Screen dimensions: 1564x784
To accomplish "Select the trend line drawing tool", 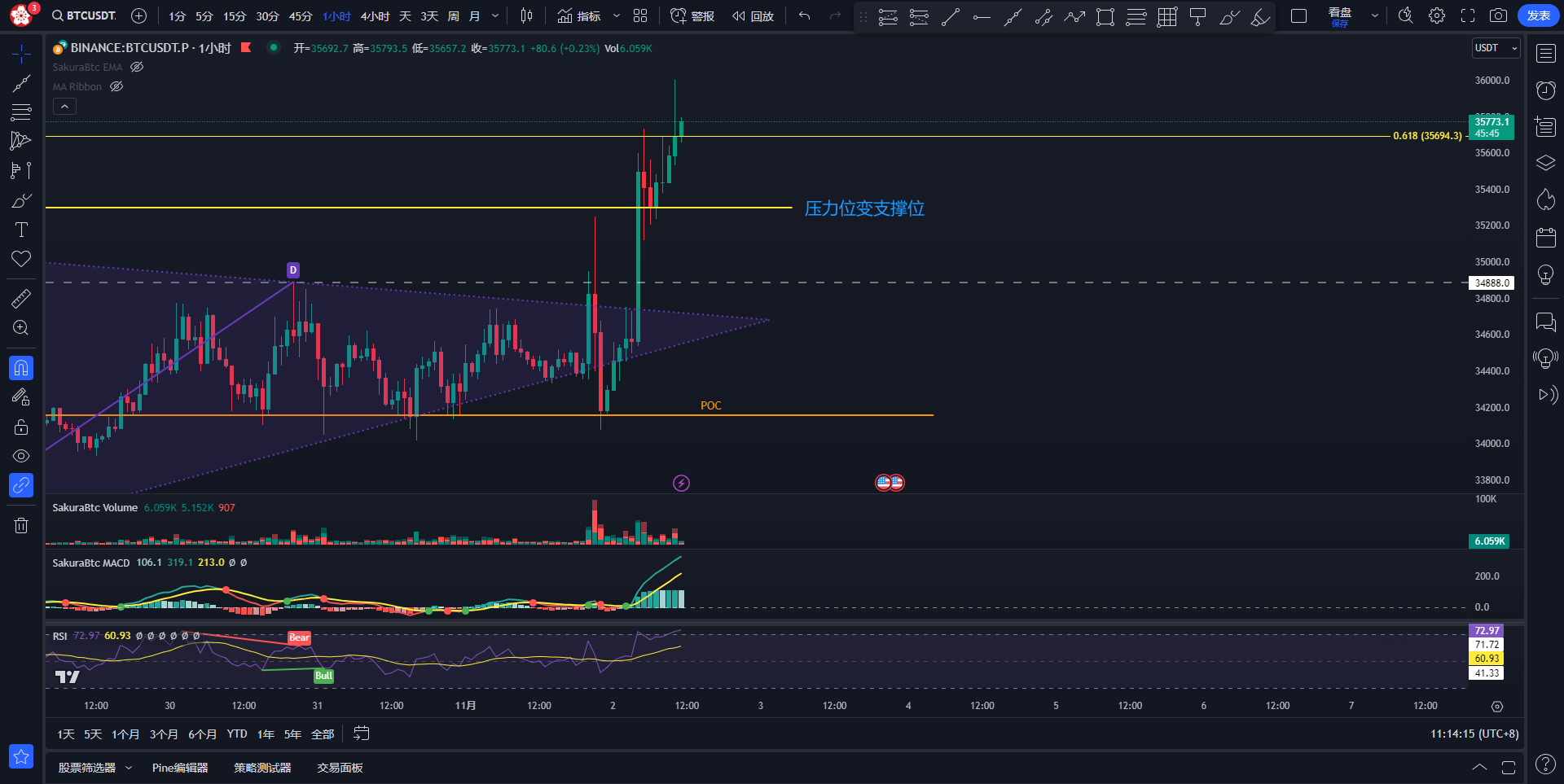I will pos(21,83).
